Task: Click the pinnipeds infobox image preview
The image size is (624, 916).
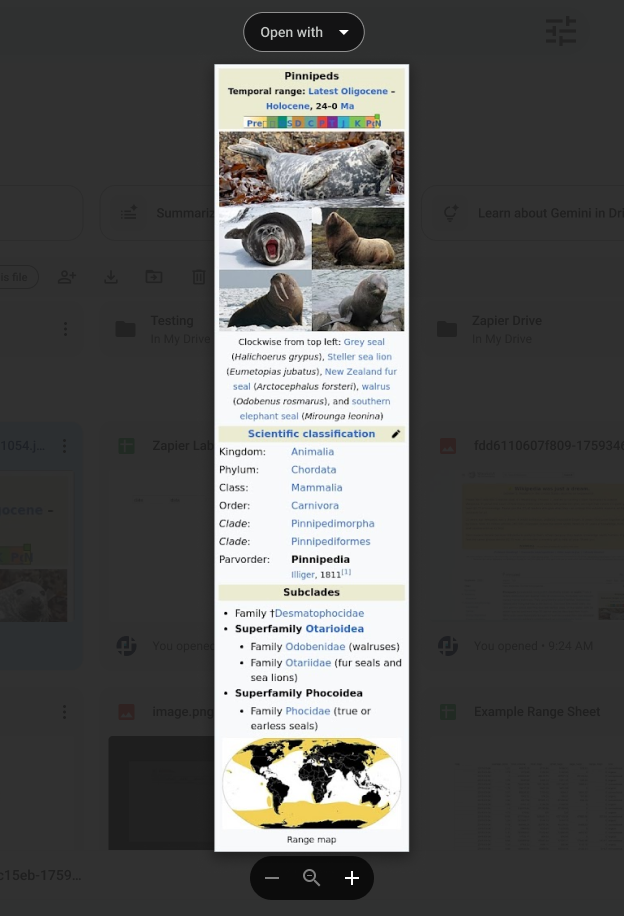Action: [x=311, y=457]
